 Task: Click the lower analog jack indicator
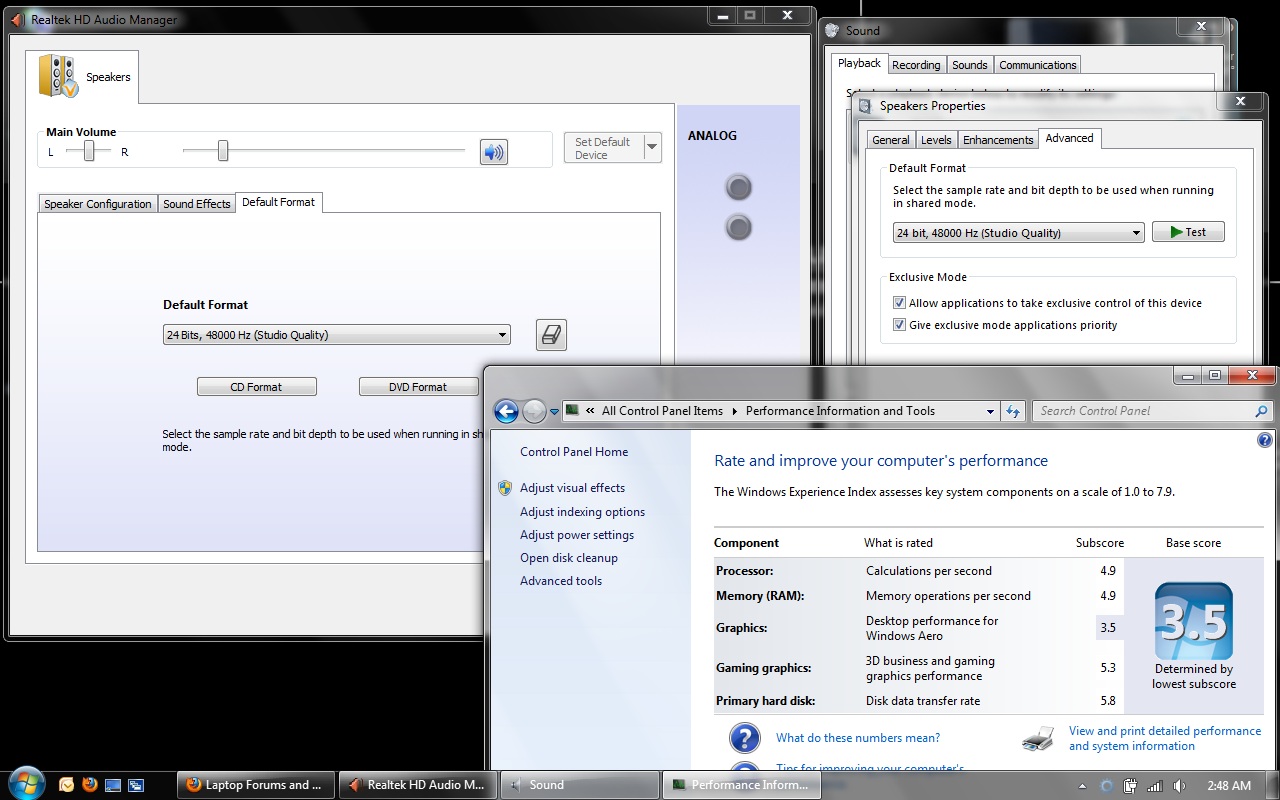point(738,228)
